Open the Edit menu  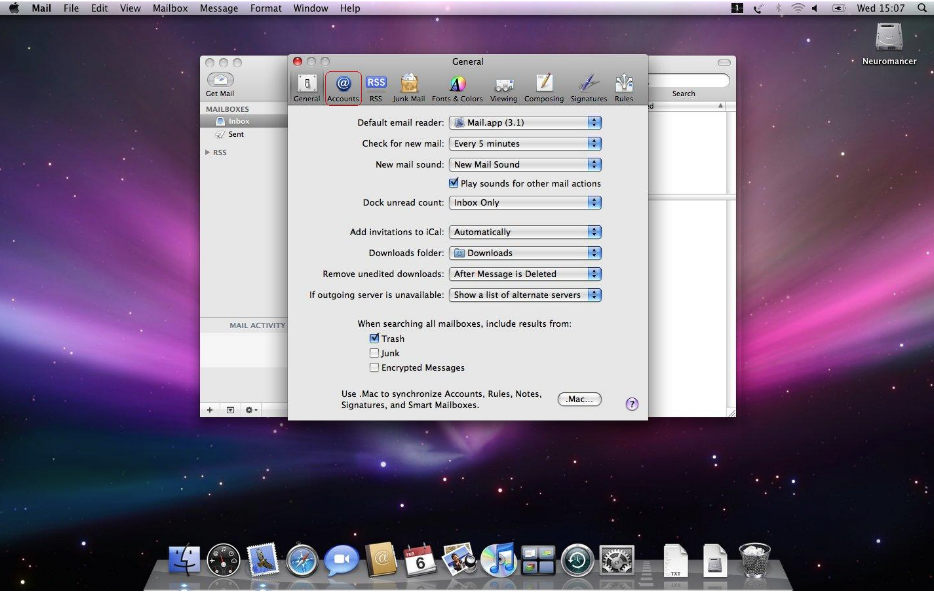tap(99, 8)
